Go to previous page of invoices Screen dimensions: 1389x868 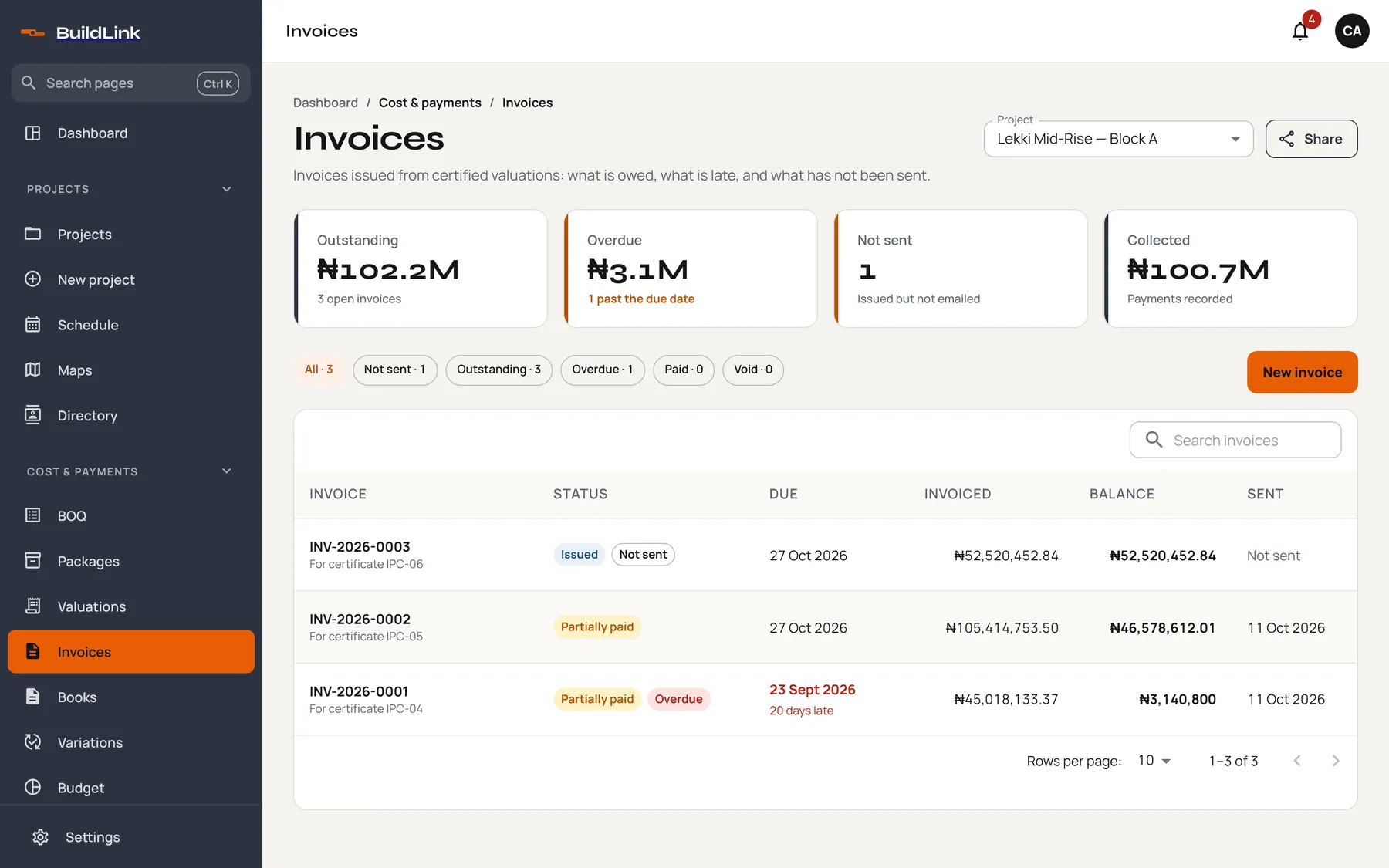click(1297, 761)
